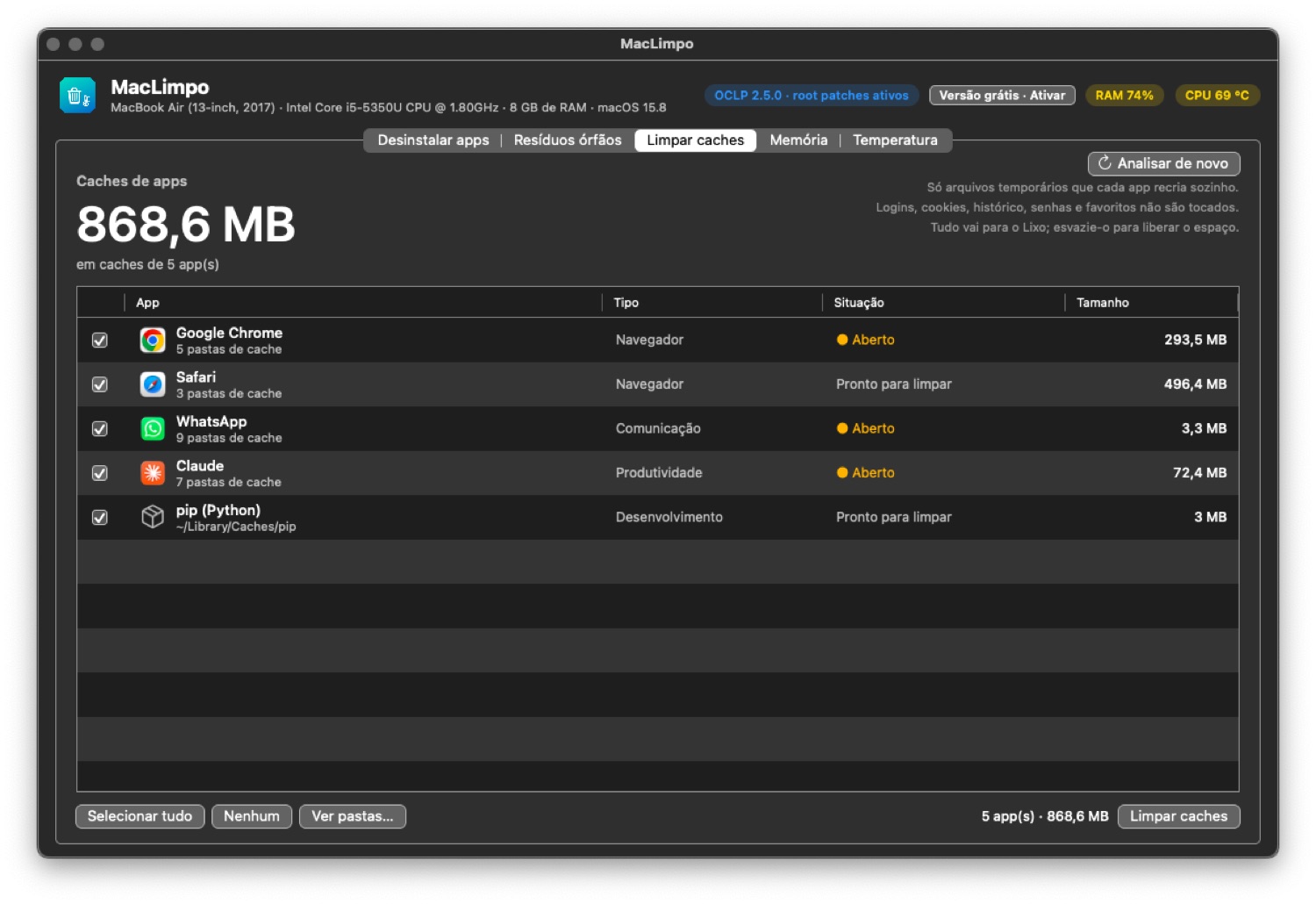
Task: Click Navegador type in Safari row
Action: click(x=649, y=384)
